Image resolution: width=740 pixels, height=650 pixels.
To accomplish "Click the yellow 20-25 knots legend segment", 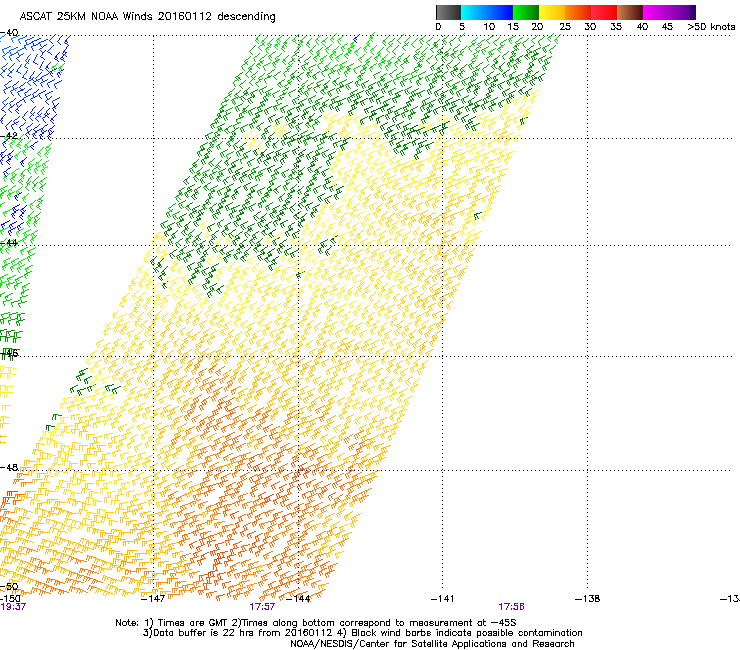I will pyautogui.click(x=552, y=12).
